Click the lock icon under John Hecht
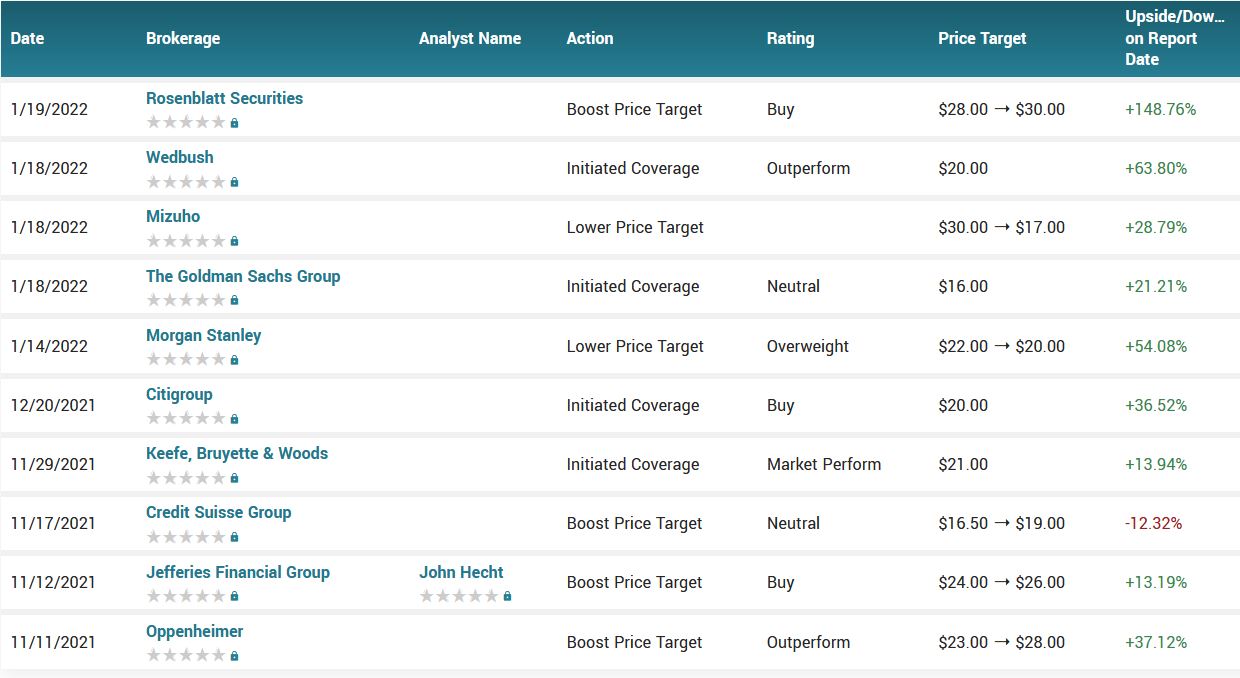Viewport: 1240px width, 678px height. tap(507, 596)
